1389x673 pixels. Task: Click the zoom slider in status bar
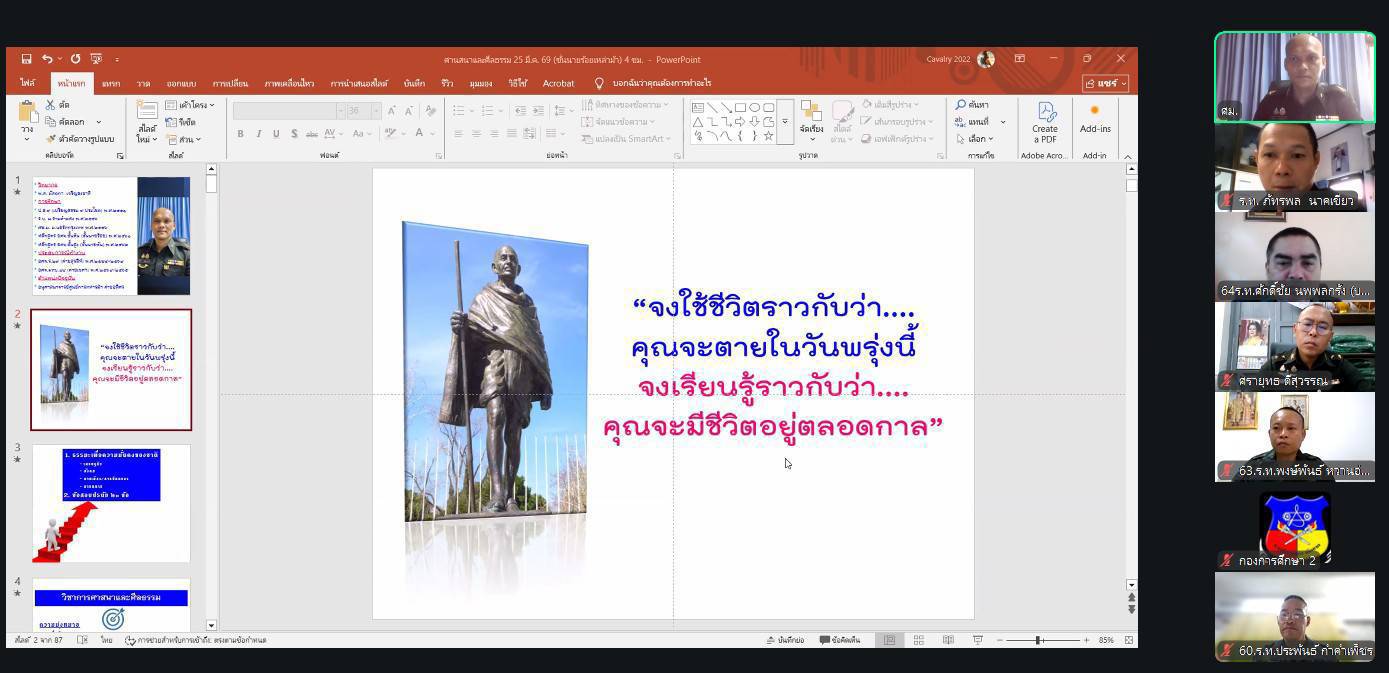pos(1038,640)
